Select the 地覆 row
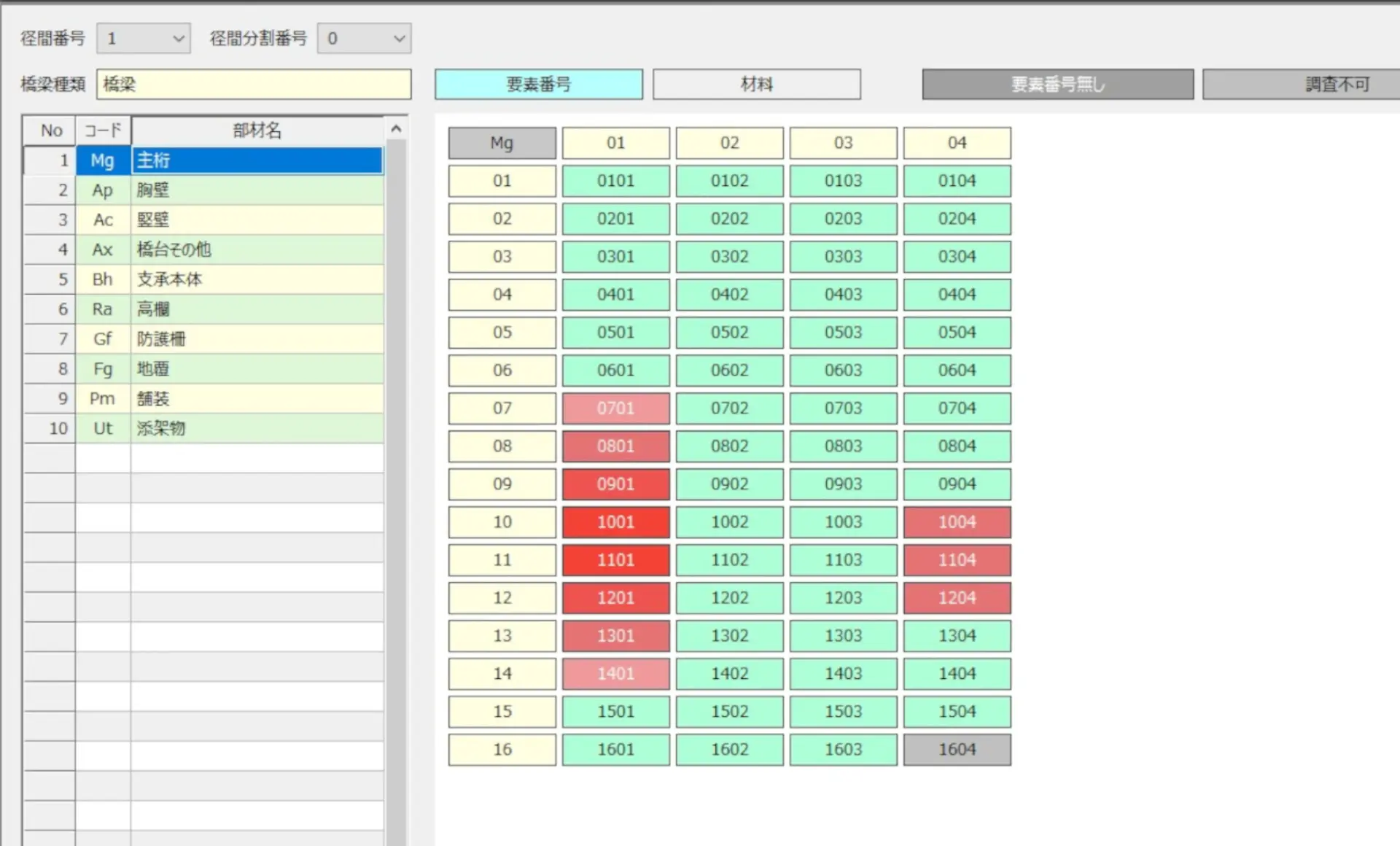 [x=203, y=369]
